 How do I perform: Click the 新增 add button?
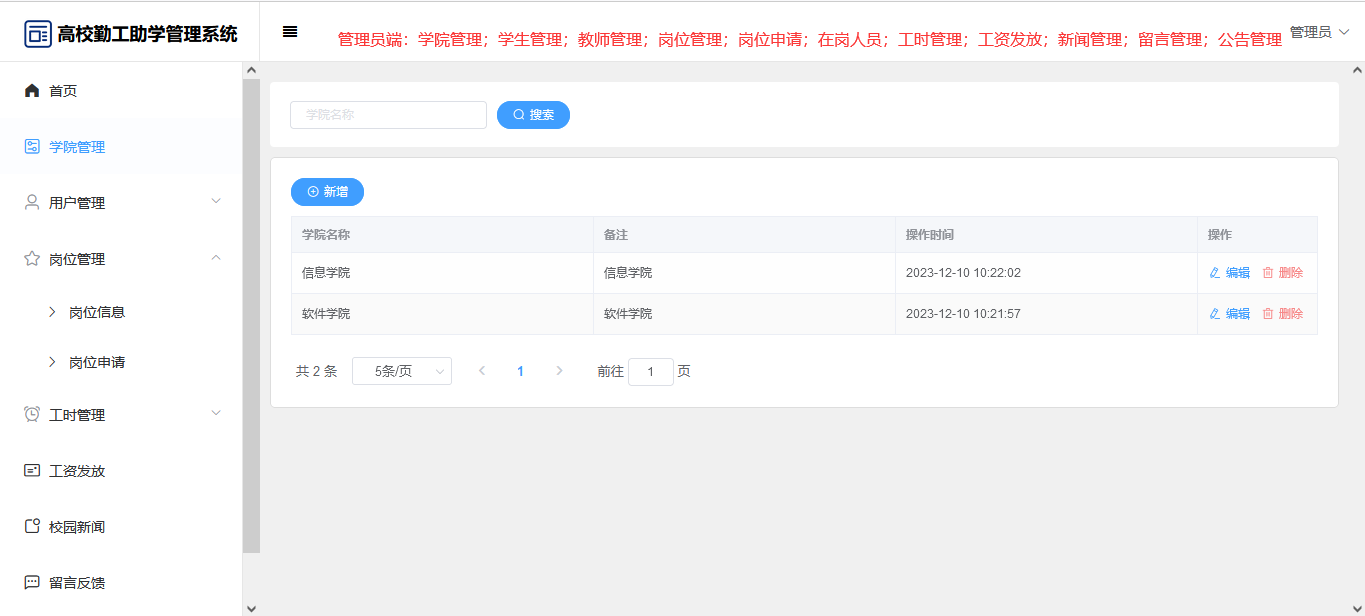pyautogui.click(x=327, y=192)
